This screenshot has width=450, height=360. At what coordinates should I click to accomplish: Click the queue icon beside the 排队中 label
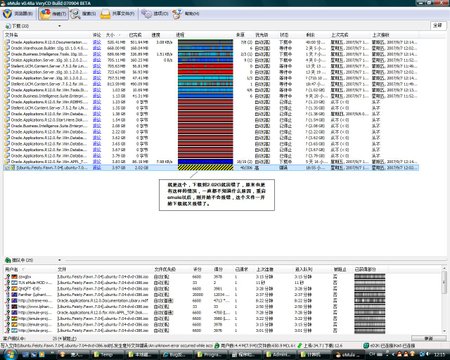click(x=8, y=260)
